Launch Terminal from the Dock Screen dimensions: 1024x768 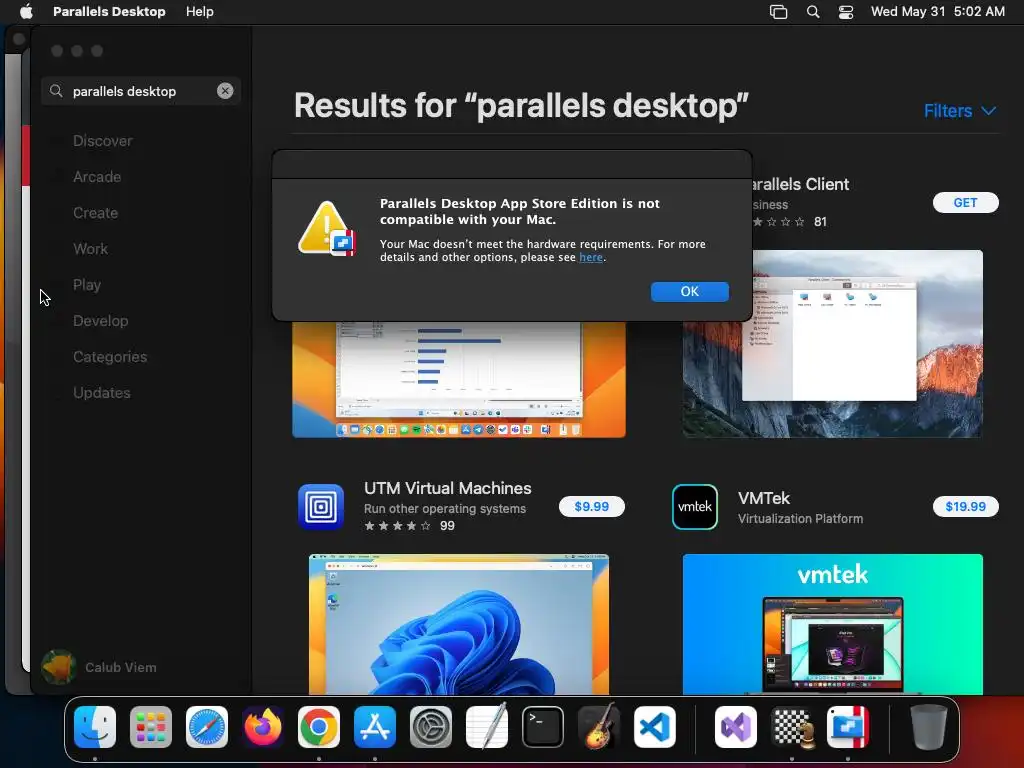point(543,727)
